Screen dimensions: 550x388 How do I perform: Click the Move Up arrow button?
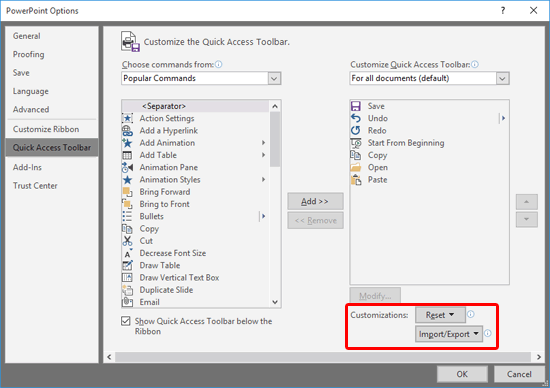(x=526, y=202)
